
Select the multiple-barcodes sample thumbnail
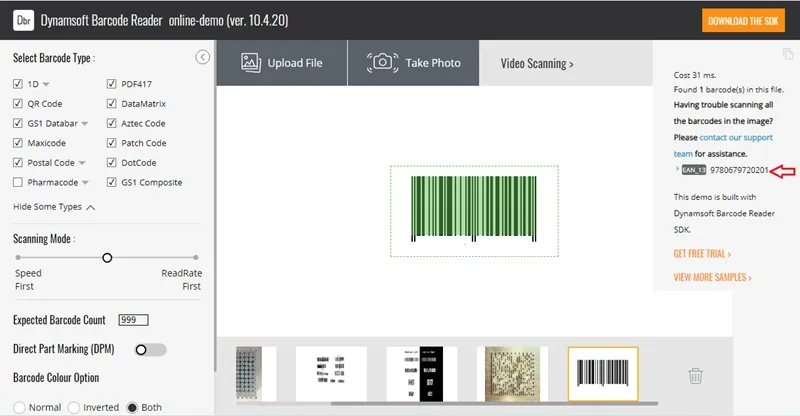(331, 374)
